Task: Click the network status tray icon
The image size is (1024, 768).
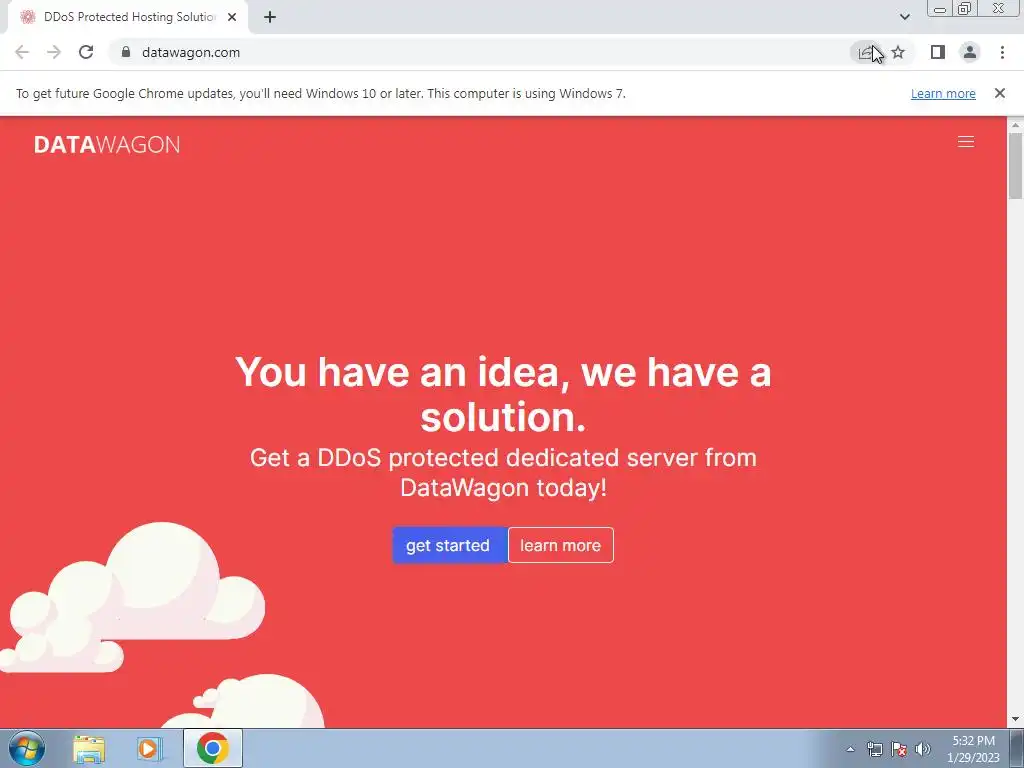Action: (x=874, y=749)
